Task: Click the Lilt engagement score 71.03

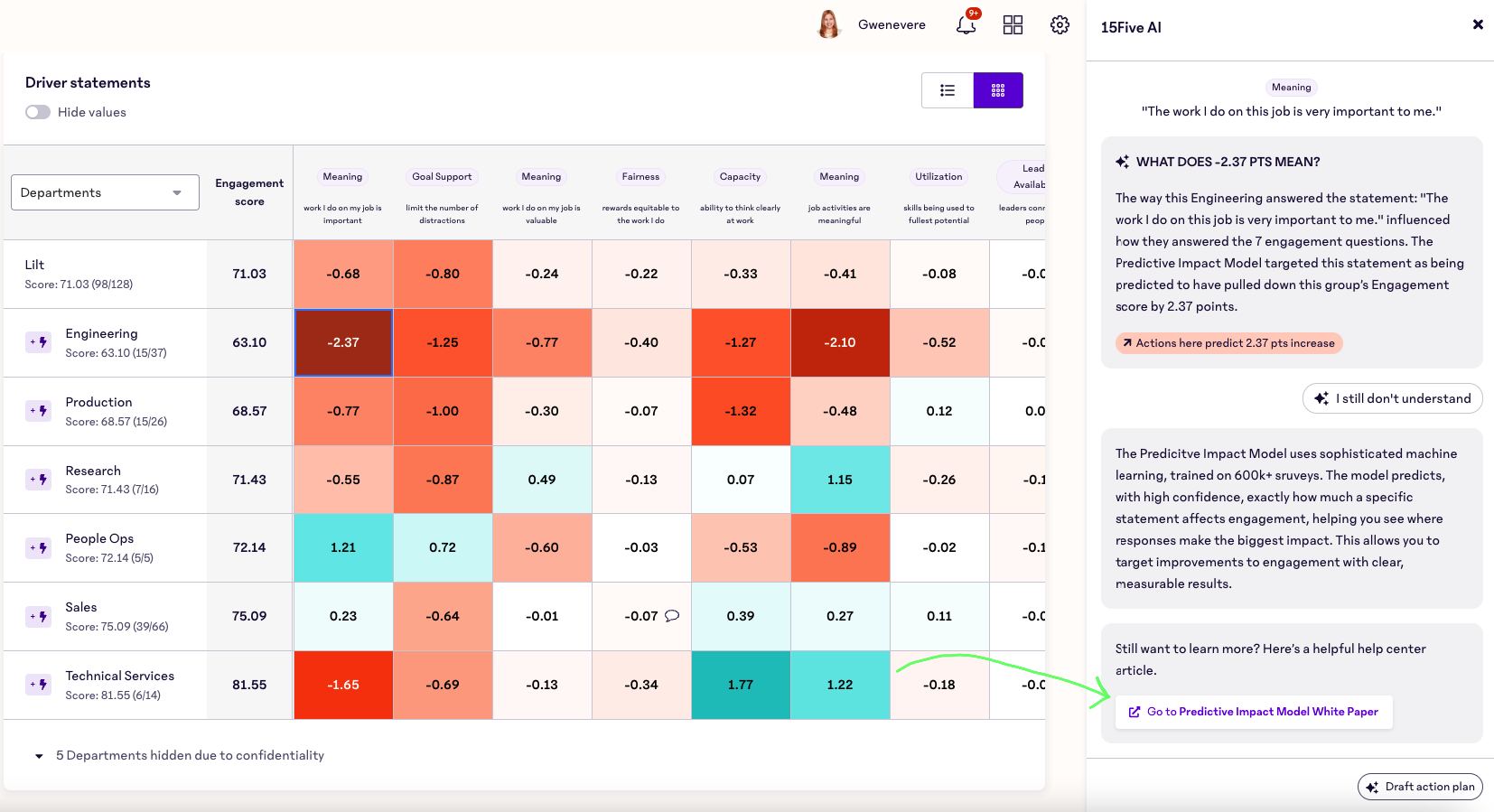Action: [249, 274]
